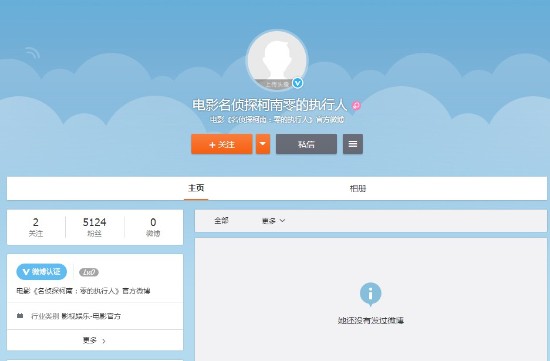View the 2 关注 following count

point(36,227)
